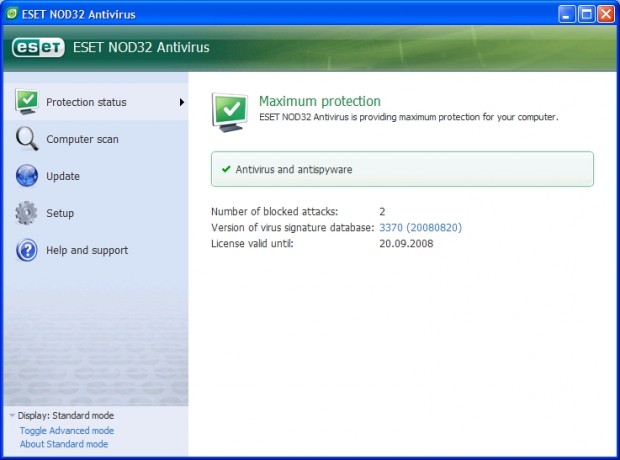Click the Setup gear icon
The image size is (620, 460).
click(x=26, y=213)
